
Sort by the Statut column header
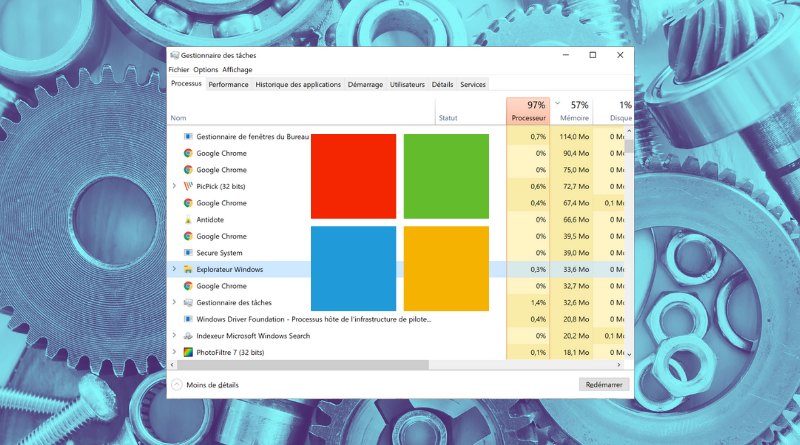[x=470, y=111]
